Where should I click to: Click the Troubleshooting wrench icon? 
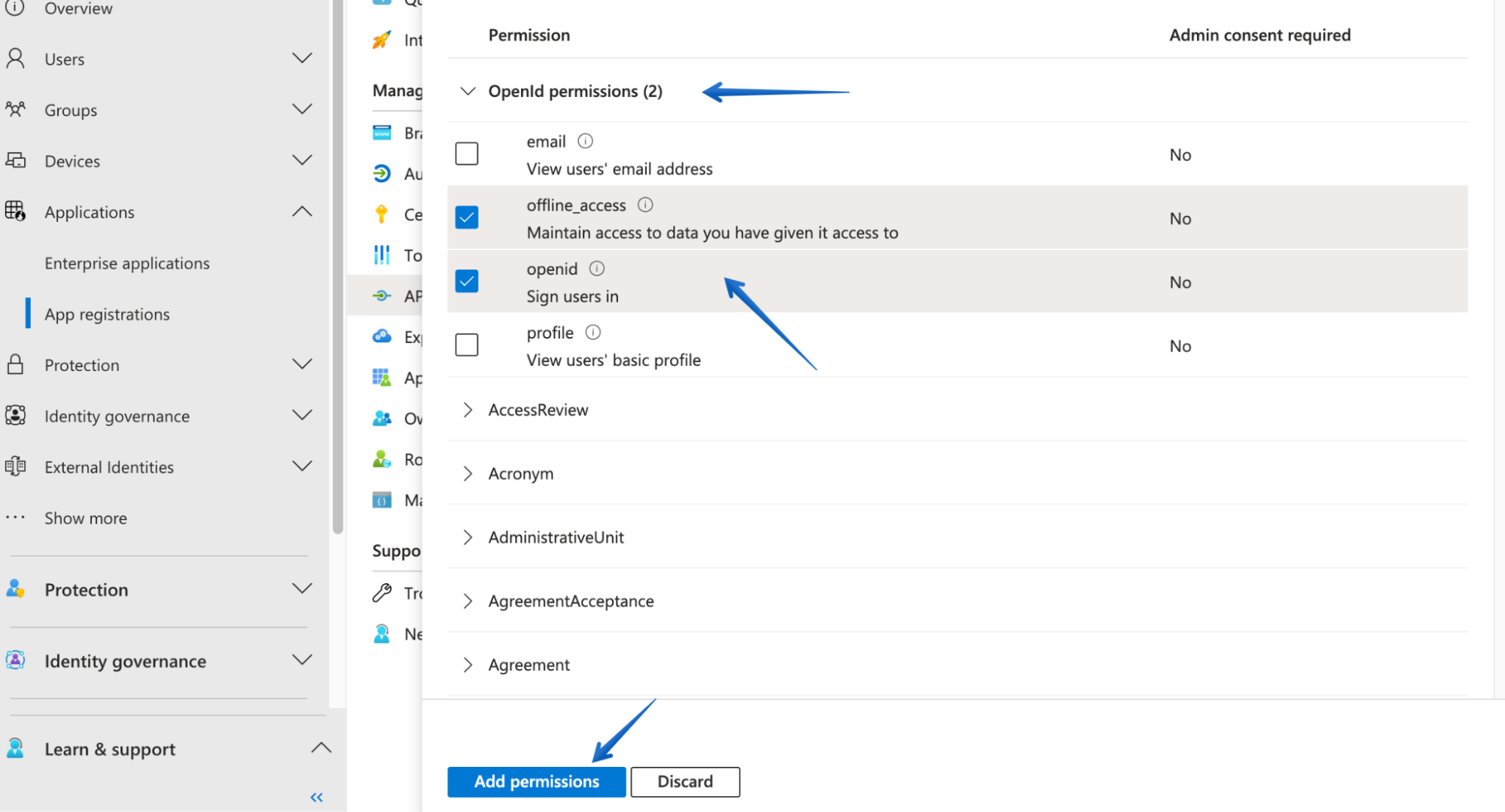pos(382,593)
